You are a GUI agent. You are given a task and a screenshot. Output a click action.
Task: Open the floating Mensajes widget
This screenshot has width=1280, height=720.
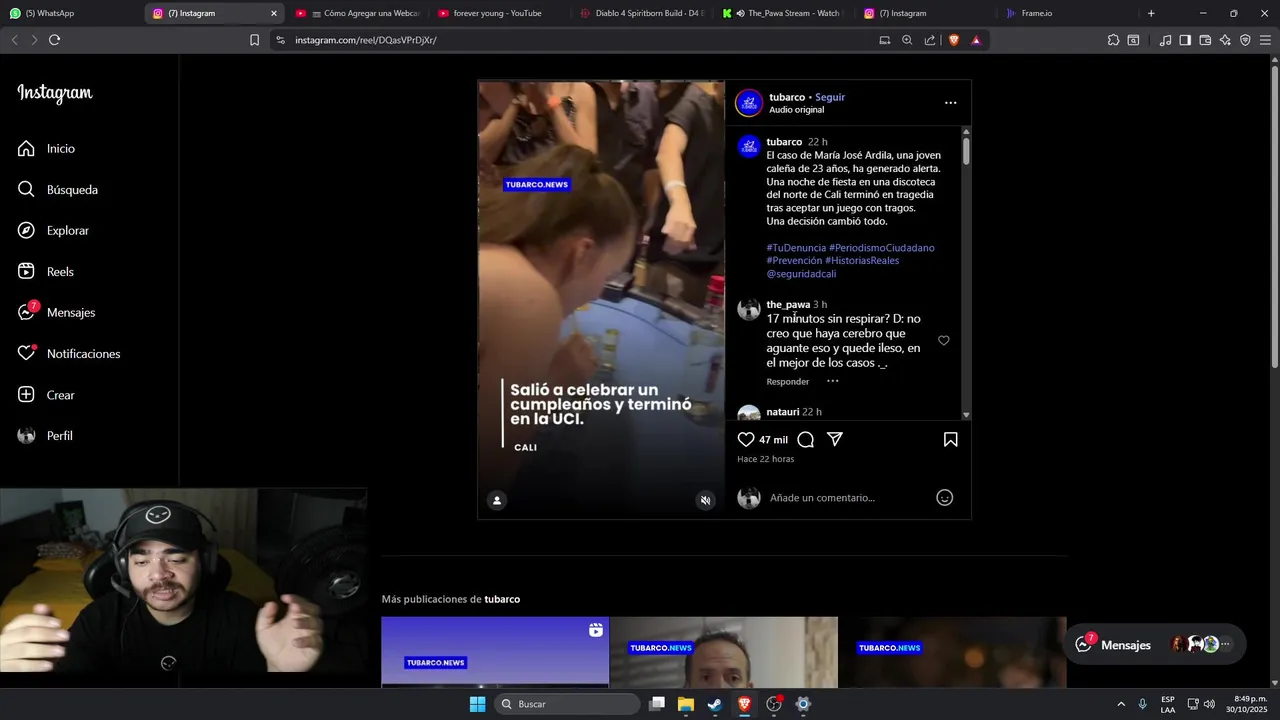(x=1155, y=645)
